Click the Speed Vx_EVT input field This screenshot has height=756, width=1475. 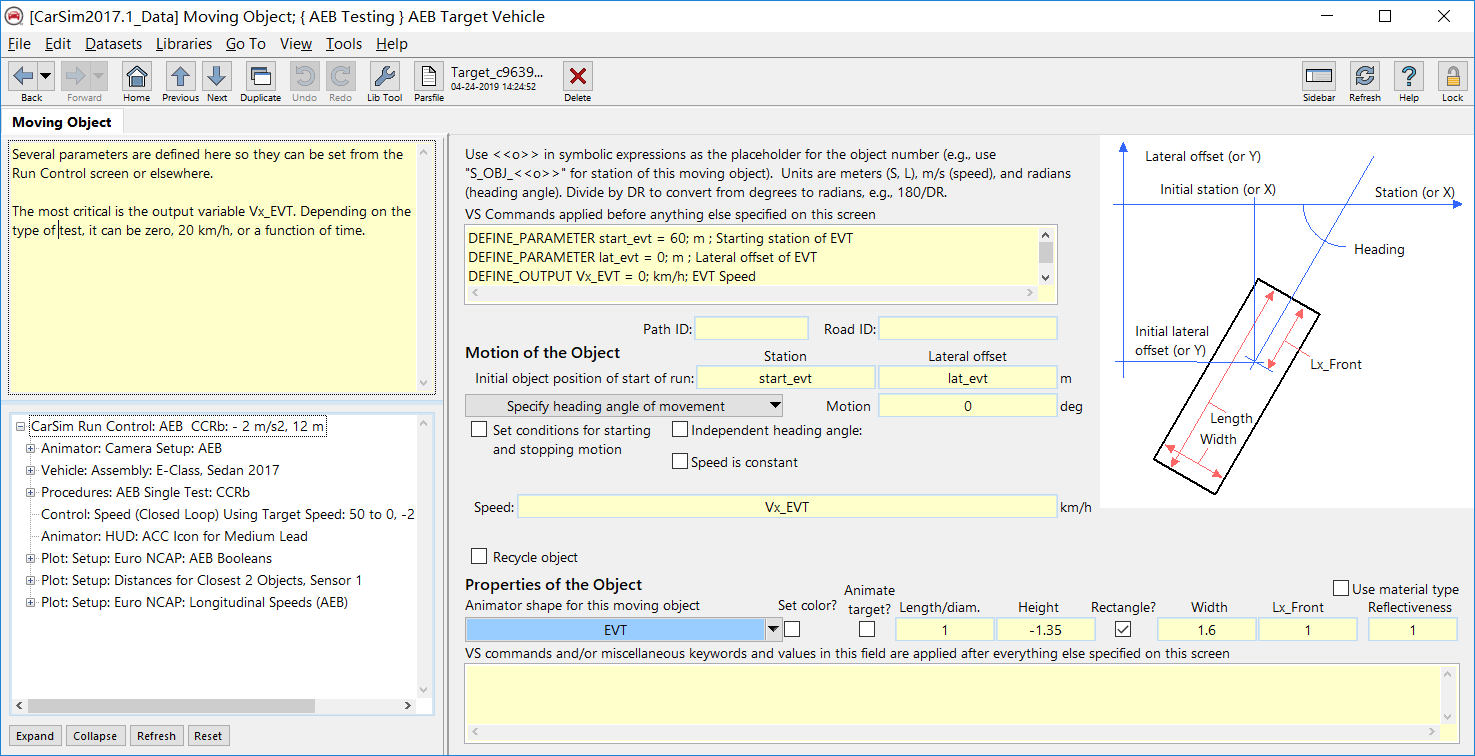click(786, 507)
